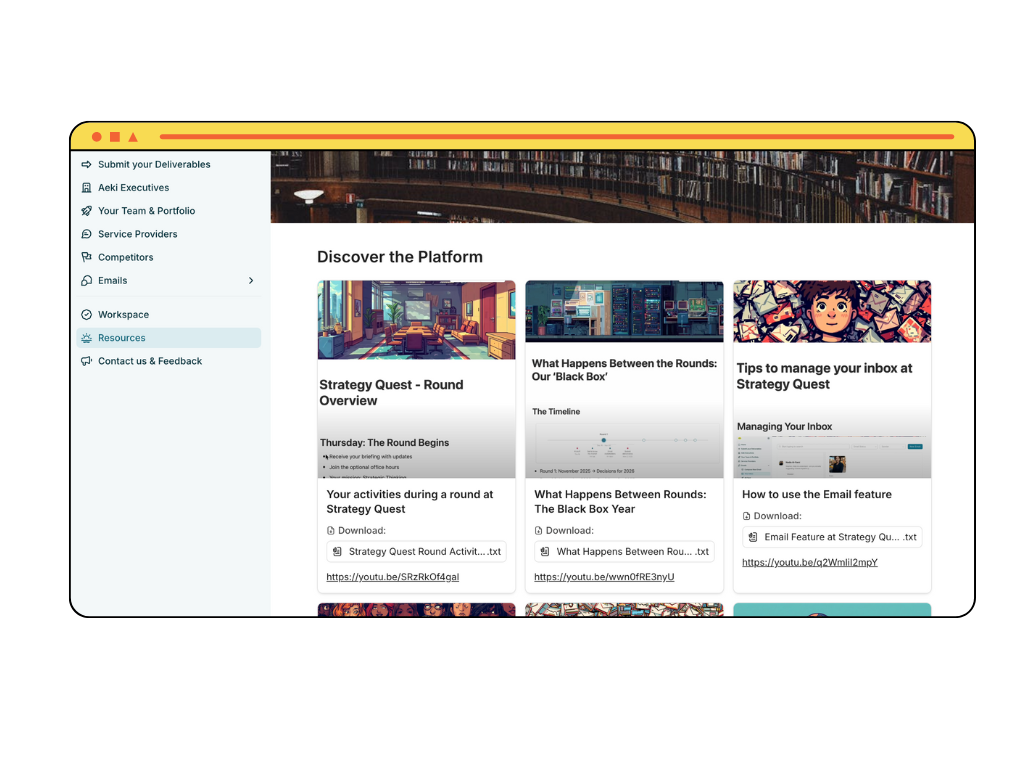Click the Contact us & Feedback megaphone icon

pos(86,361)
